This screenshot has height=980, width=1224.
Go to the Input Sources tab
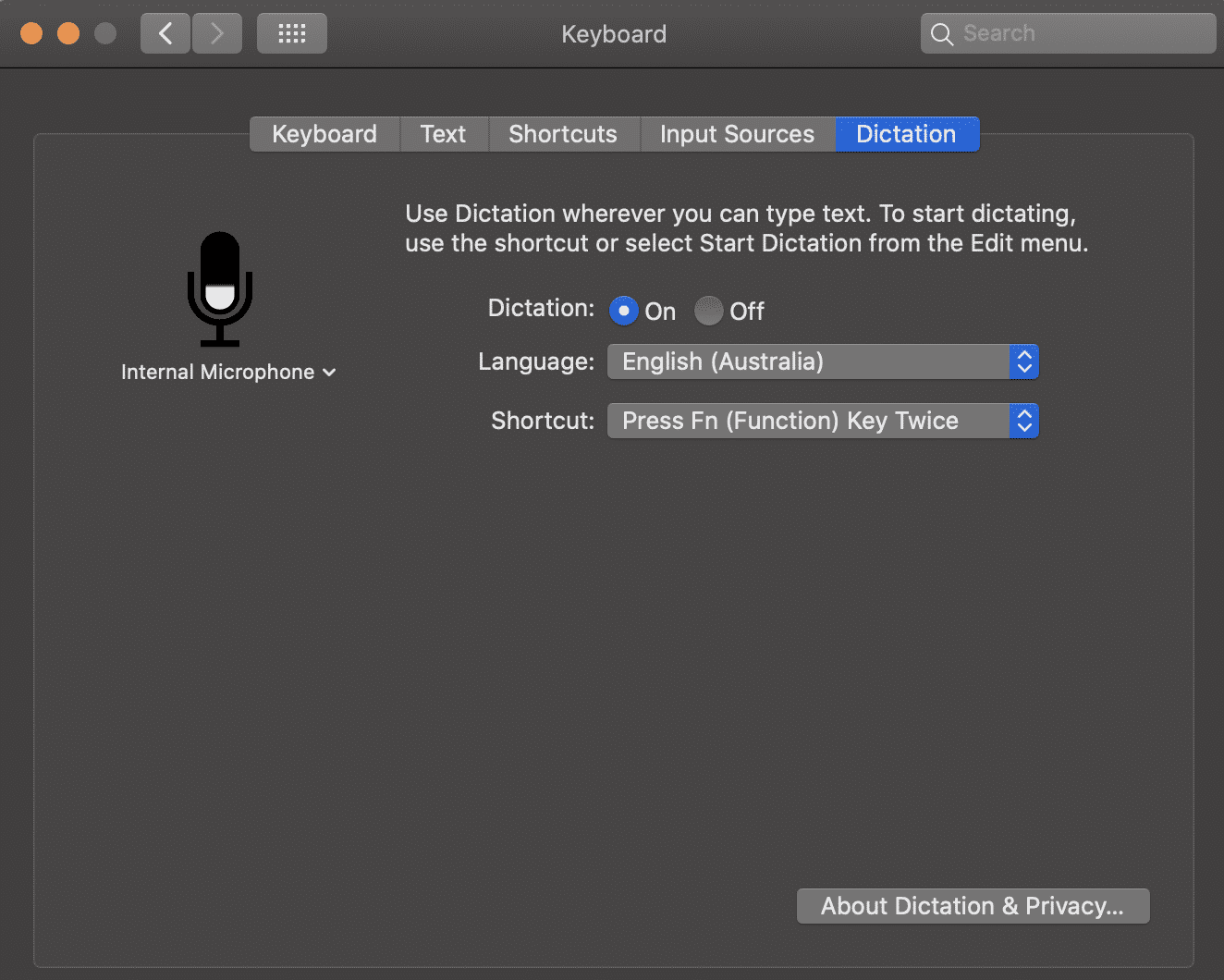(737, 134)
